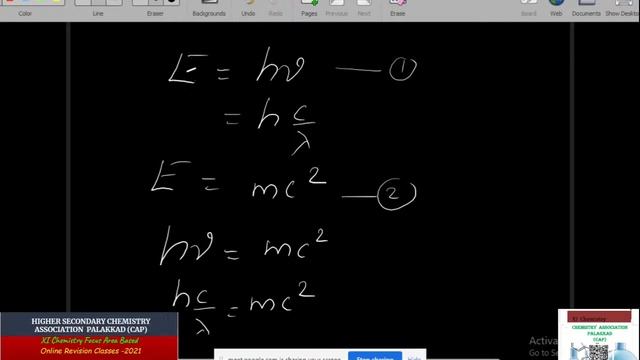This screenshot has height=360, width=640.
Task: Choose the largest eraser size
Action: [x=171, y=2]
